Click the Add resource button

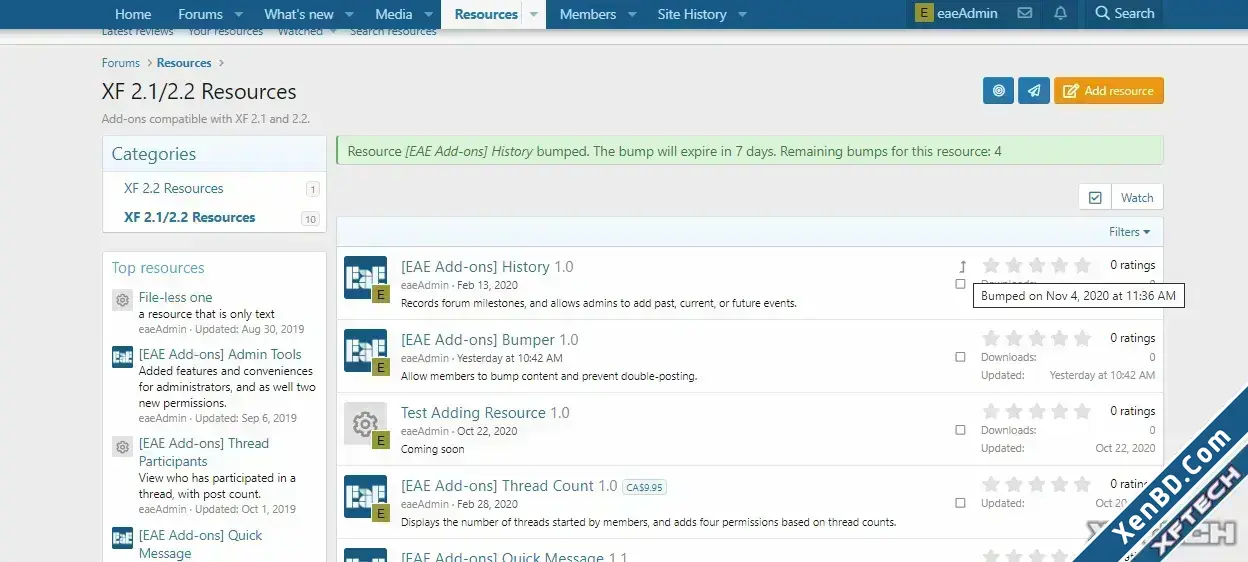(x=1109, y=91)
